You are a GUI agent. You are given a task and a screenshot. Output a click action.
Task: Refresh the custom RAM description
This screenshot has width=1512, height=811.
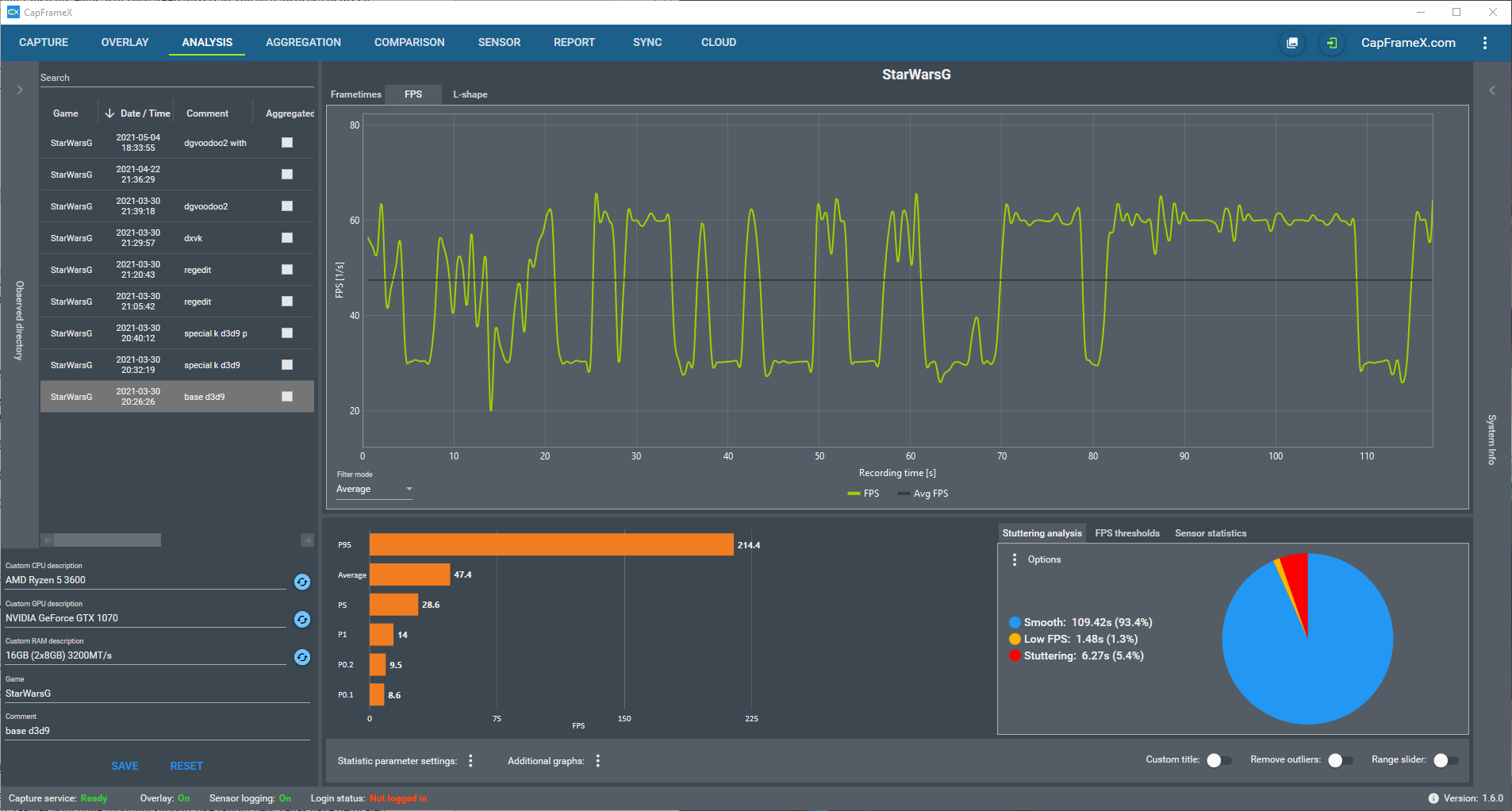point(302,657)
